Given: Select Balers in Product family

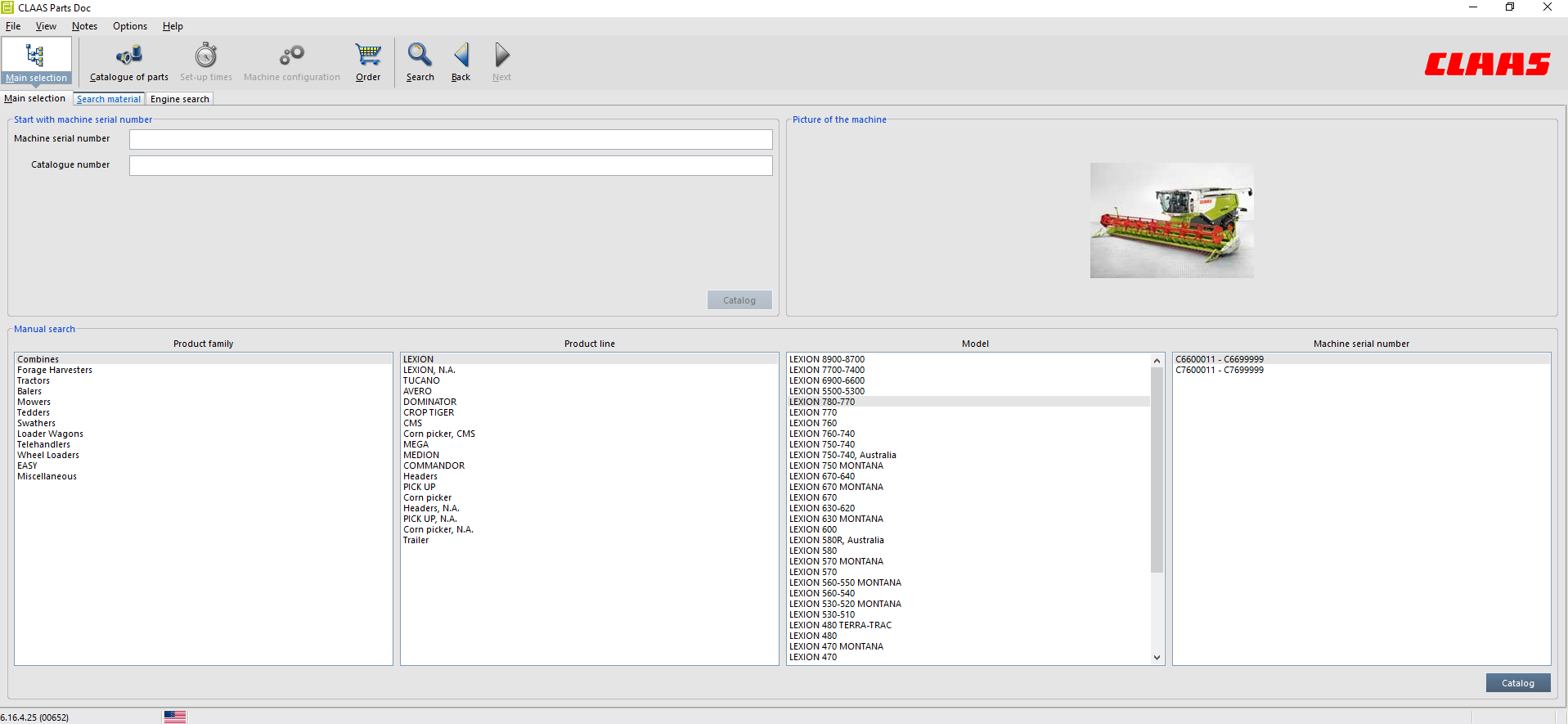Looking at the screenshot, I should pos(203,391).
